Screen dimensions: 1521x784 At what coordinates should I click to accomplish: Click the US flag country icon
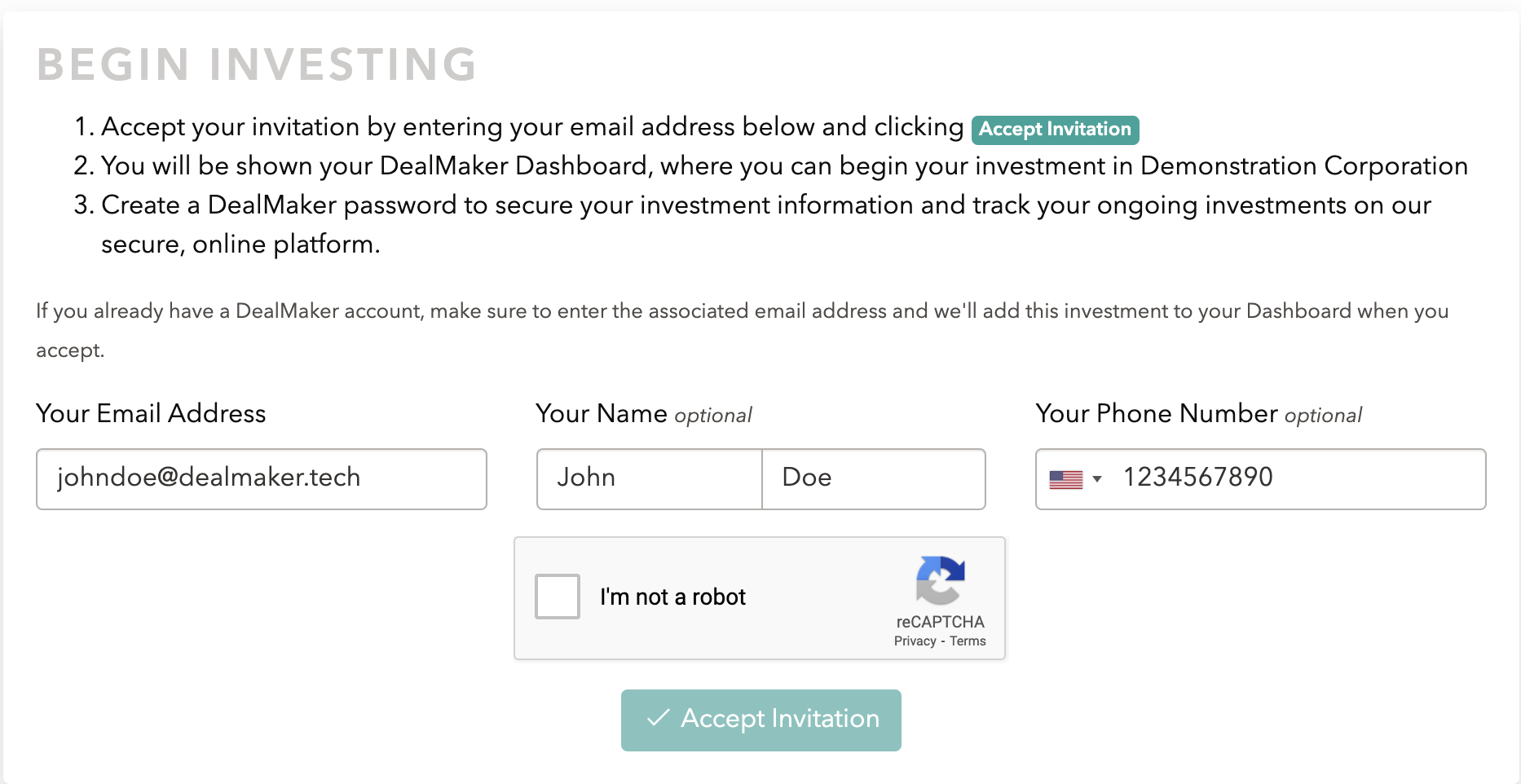tap(1065, 479)
